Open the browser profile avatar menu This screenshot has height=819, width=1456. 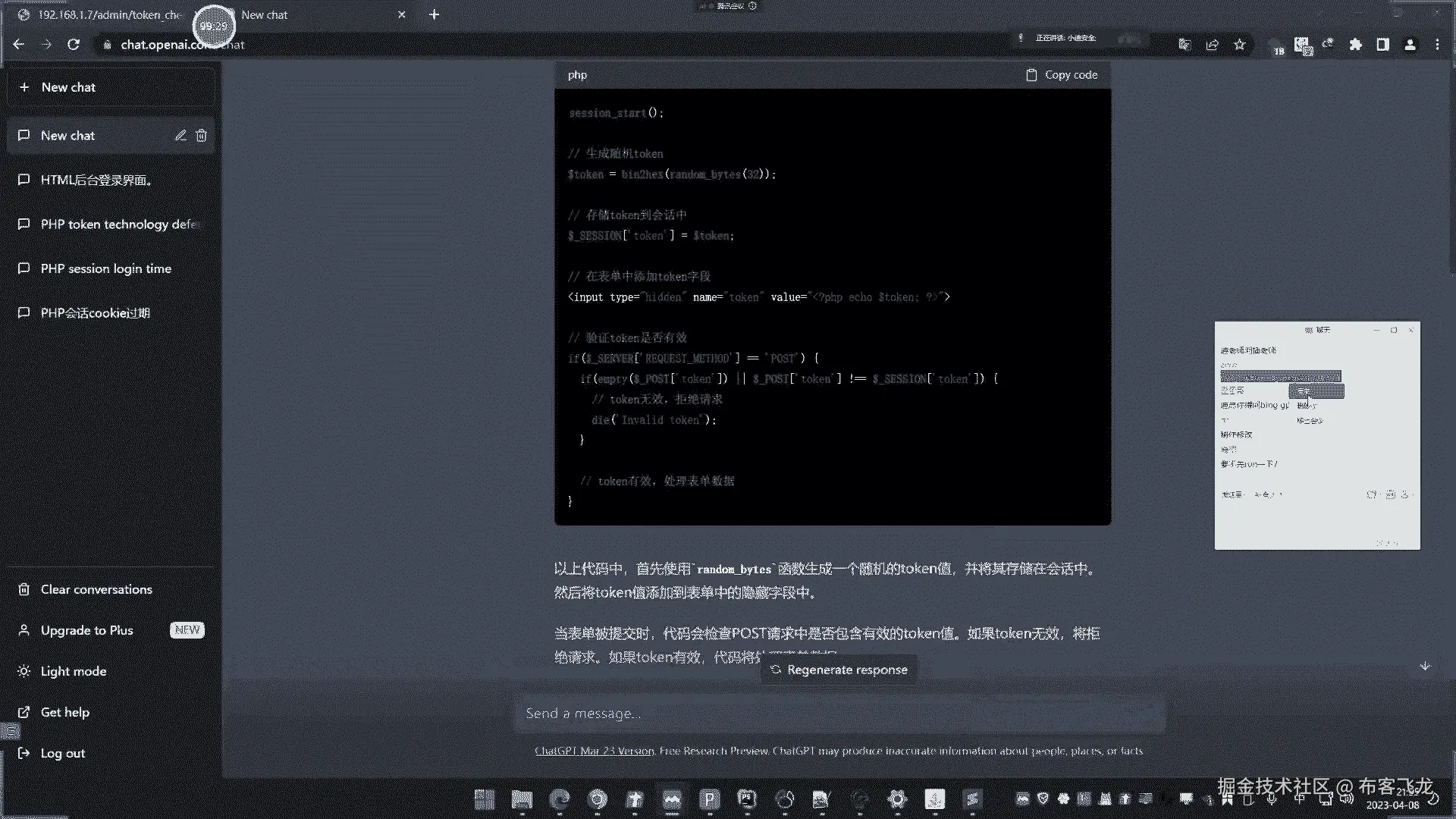1410,45
